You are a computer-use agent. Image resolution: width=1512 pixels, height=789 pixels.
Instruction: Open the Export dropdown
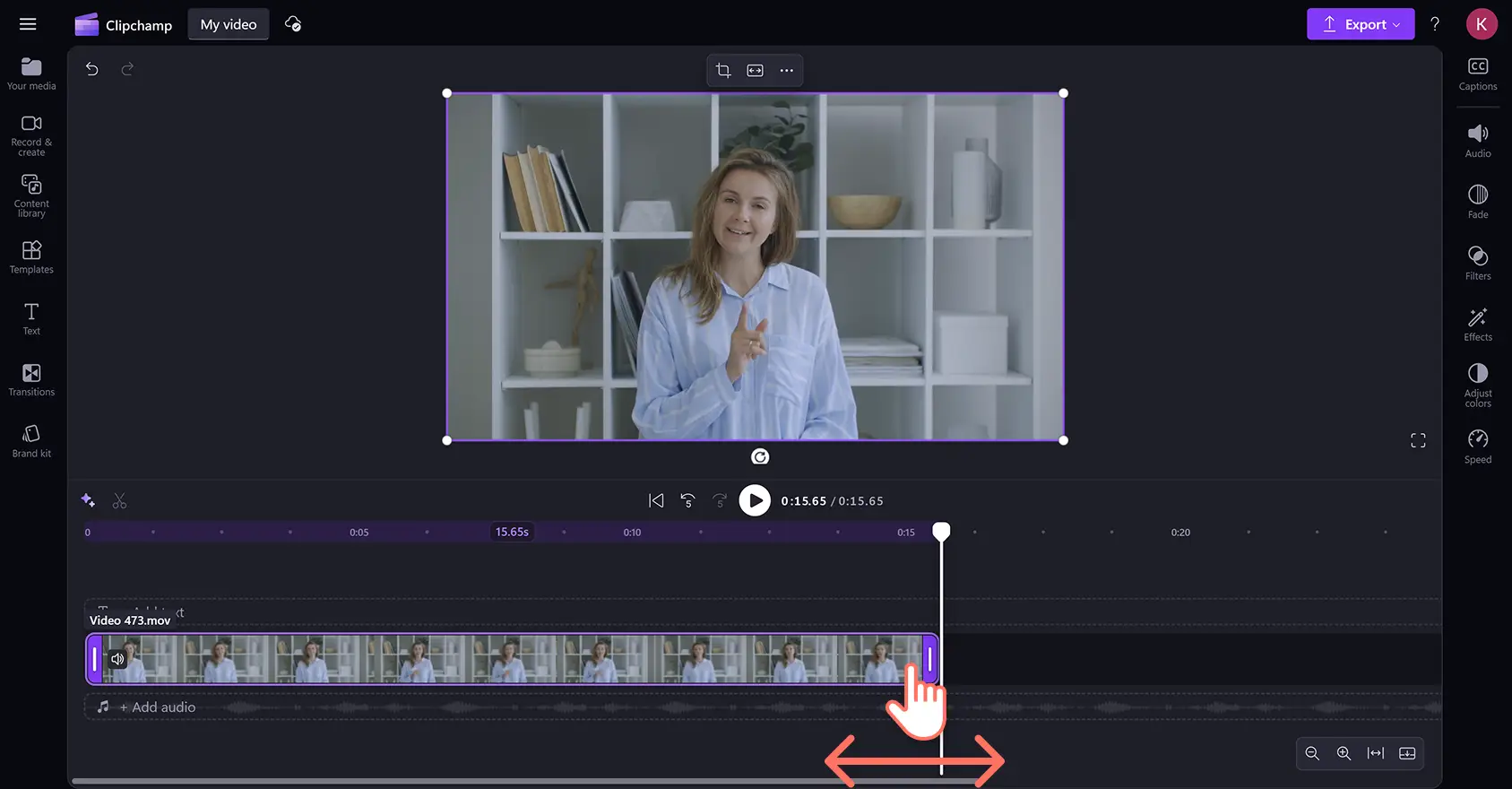pyautogui.click(x=1361, y=24)
